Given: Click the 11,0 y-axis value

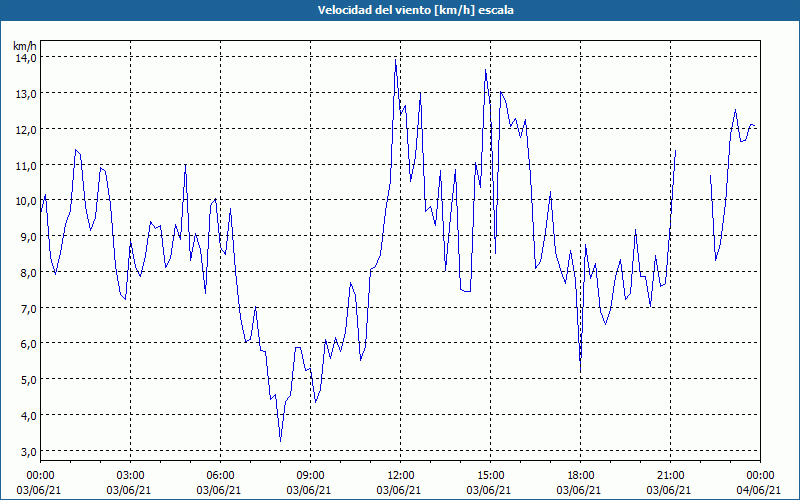Looking at the screenshot, I should click(25, 165).
